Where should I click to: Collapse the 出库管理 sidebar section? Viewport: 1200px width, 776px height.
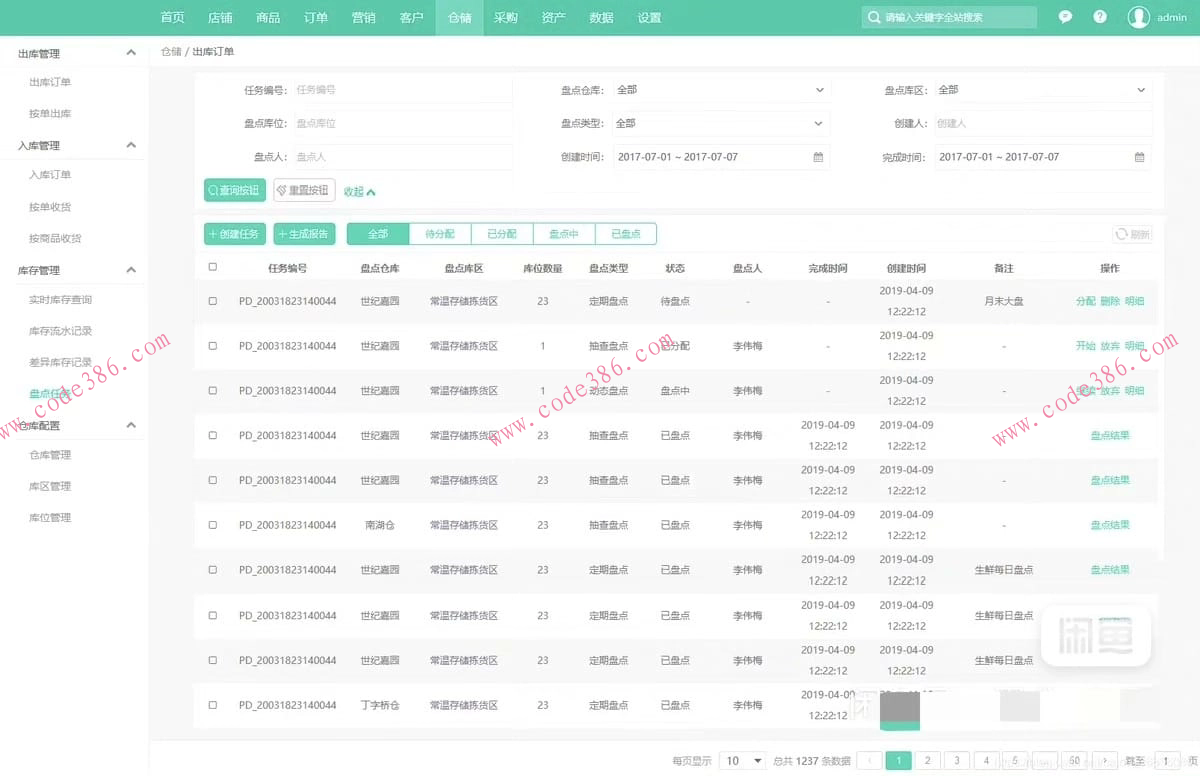click(x=131, y=53)
